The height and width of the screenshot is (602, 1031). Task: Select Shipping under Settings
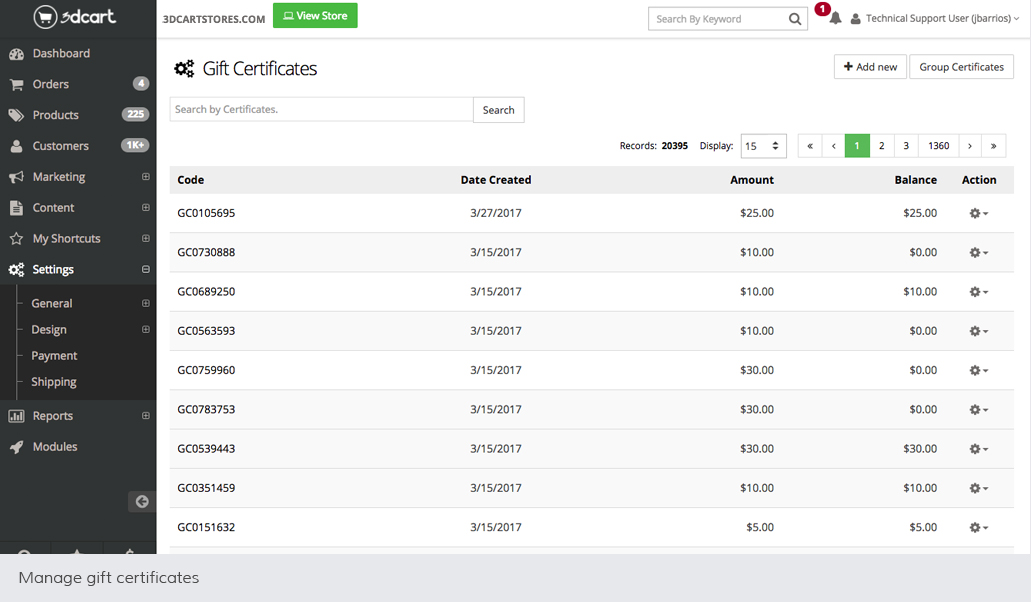click(54, 382)
